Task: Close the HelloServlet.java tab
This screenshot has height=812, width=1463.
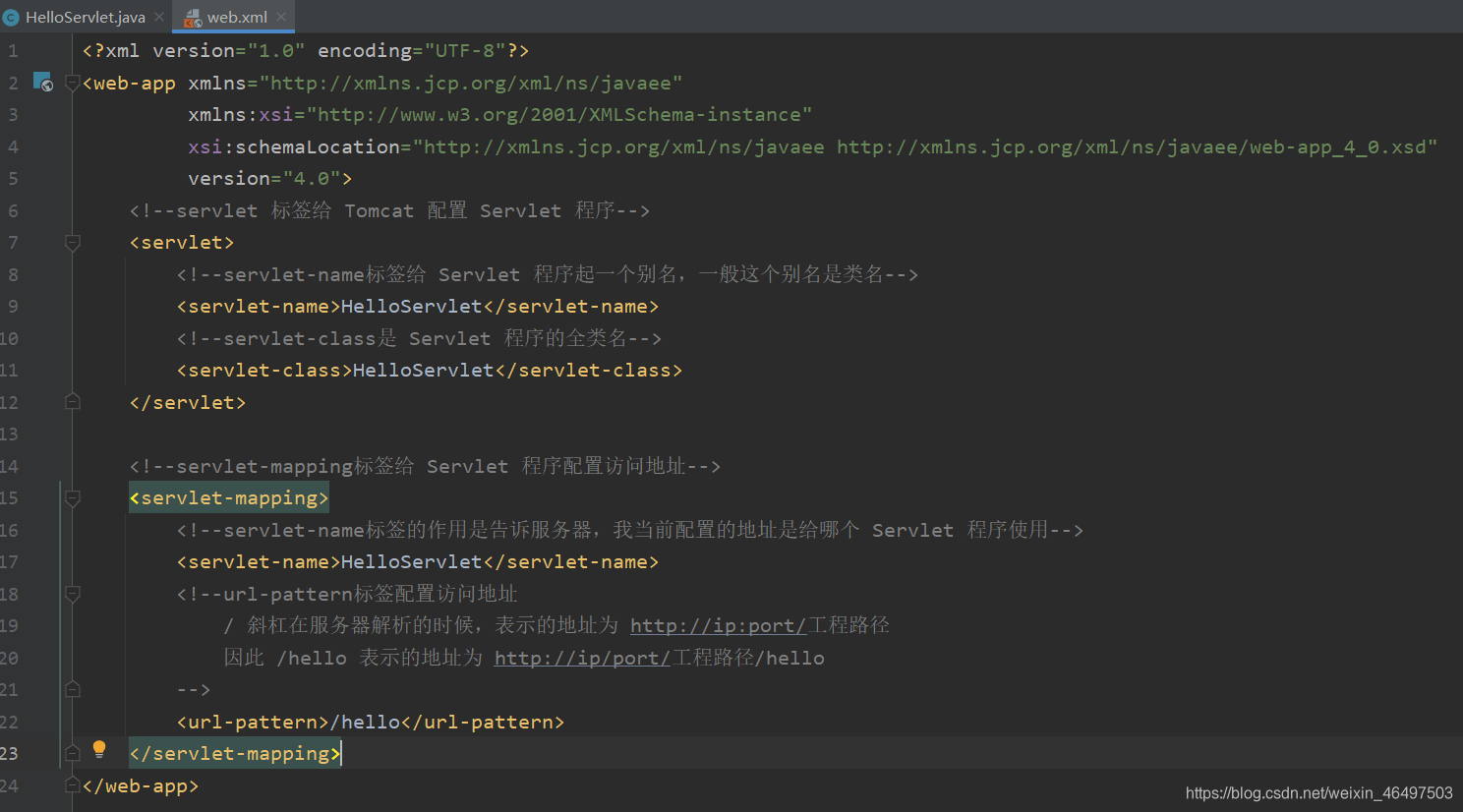Action: click(x=159, y=17)
